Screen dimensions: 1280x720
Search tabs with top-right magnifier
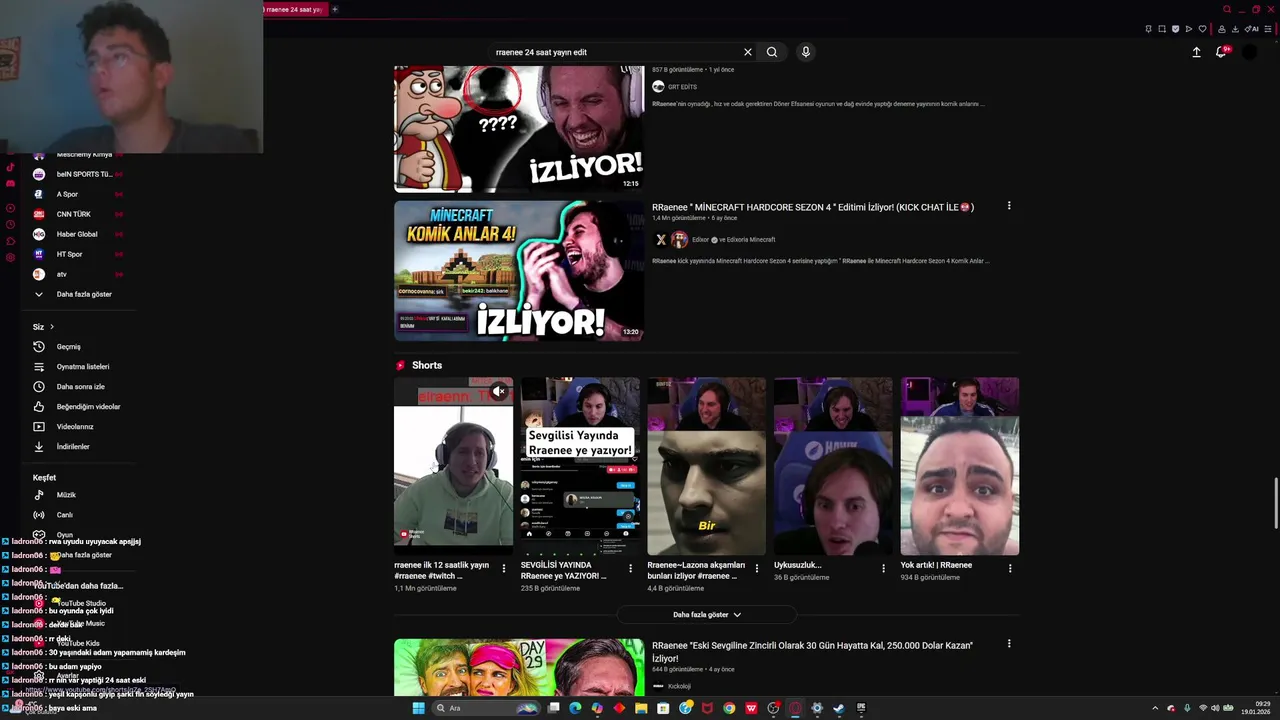pyautogui.click(x=1227, y=9)
